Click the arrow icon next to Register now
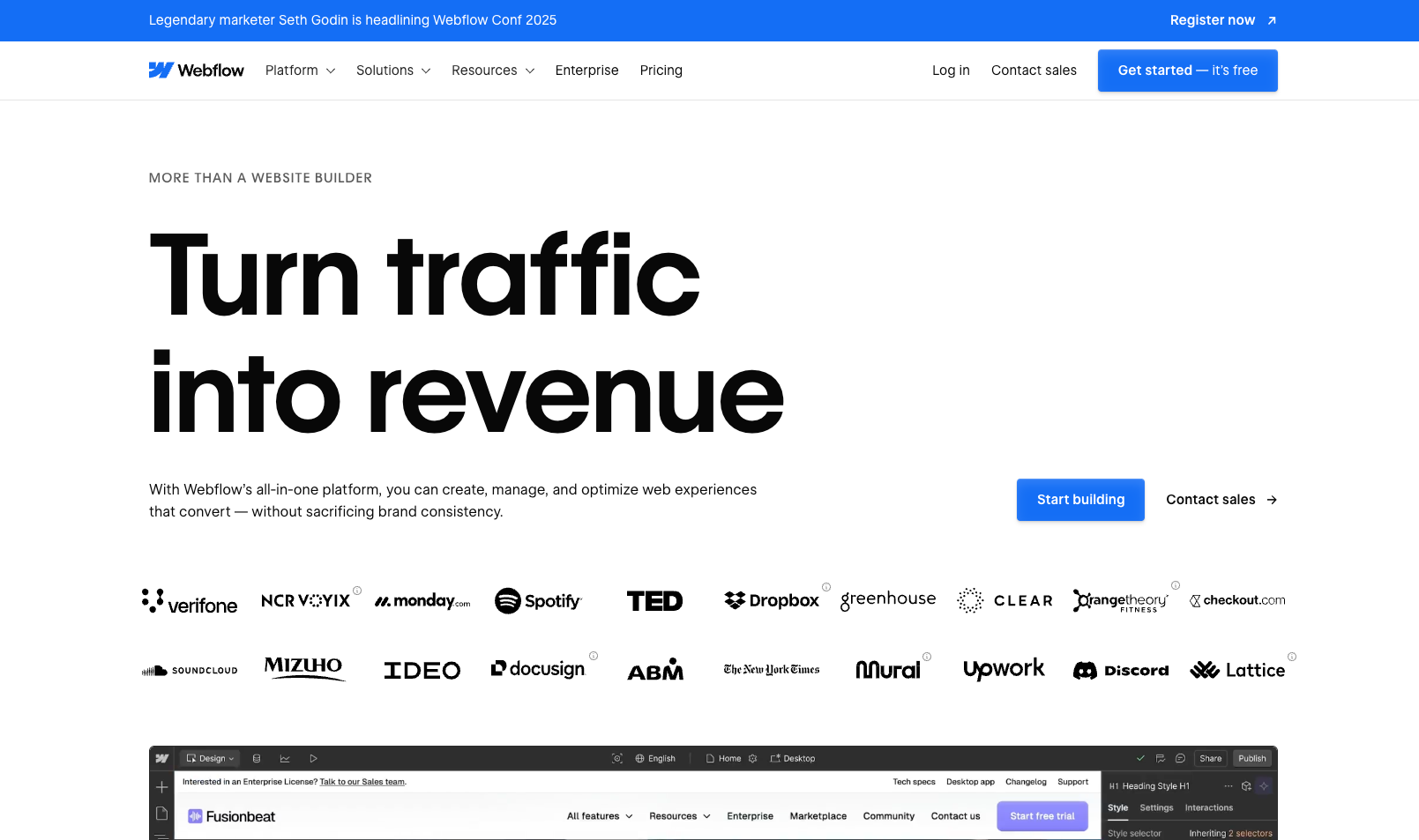This screenshot has height=840, width=1419. 1272,20
